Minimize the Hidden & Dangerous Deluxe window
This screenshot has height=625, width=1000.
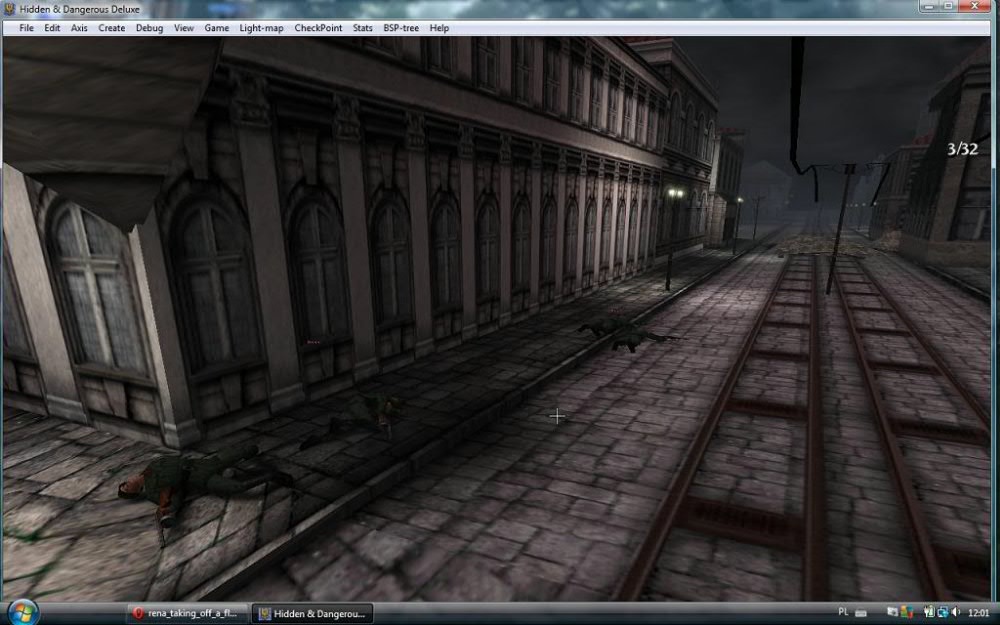(x=928, y=6)
